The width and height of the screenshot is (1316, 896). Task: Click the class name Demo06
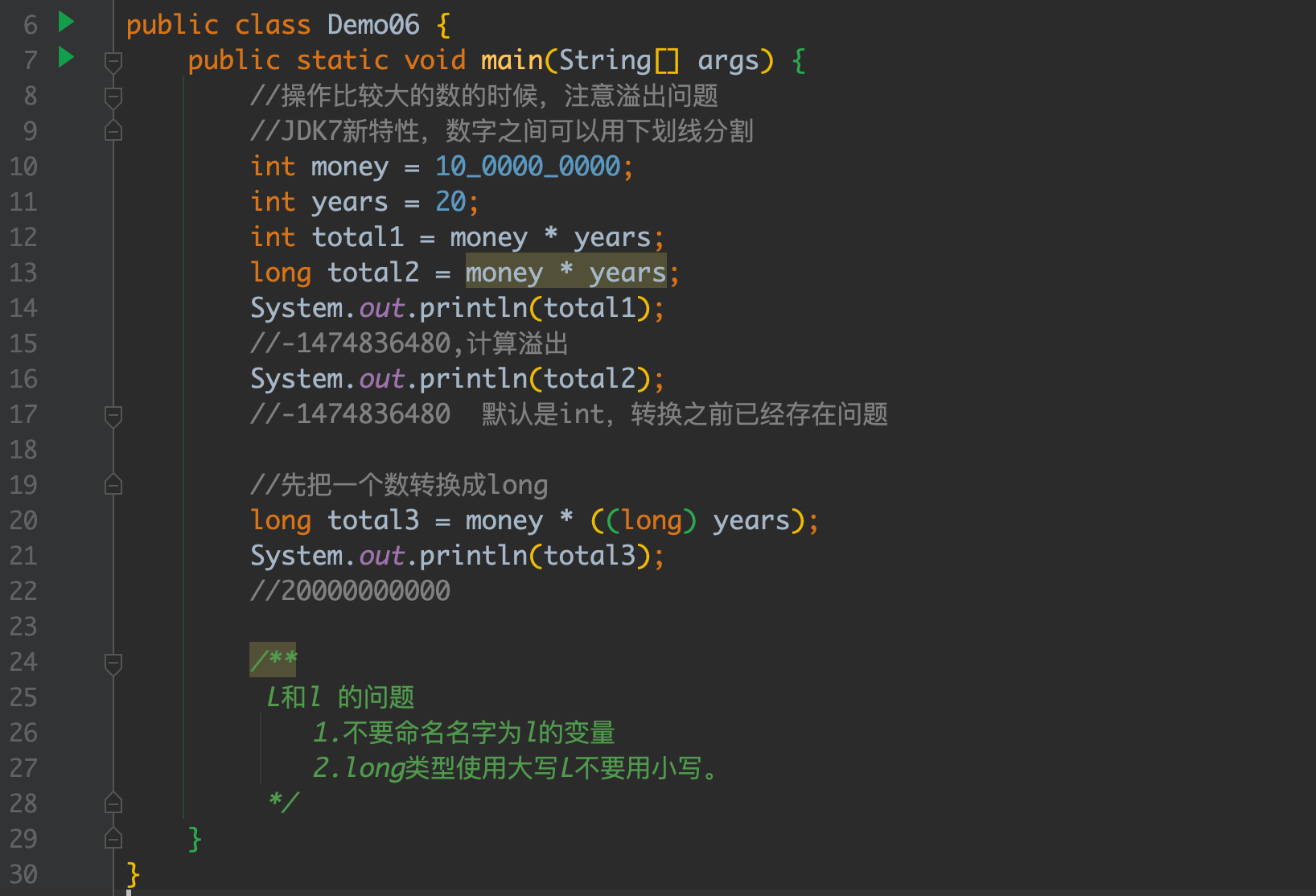(373, 25)
